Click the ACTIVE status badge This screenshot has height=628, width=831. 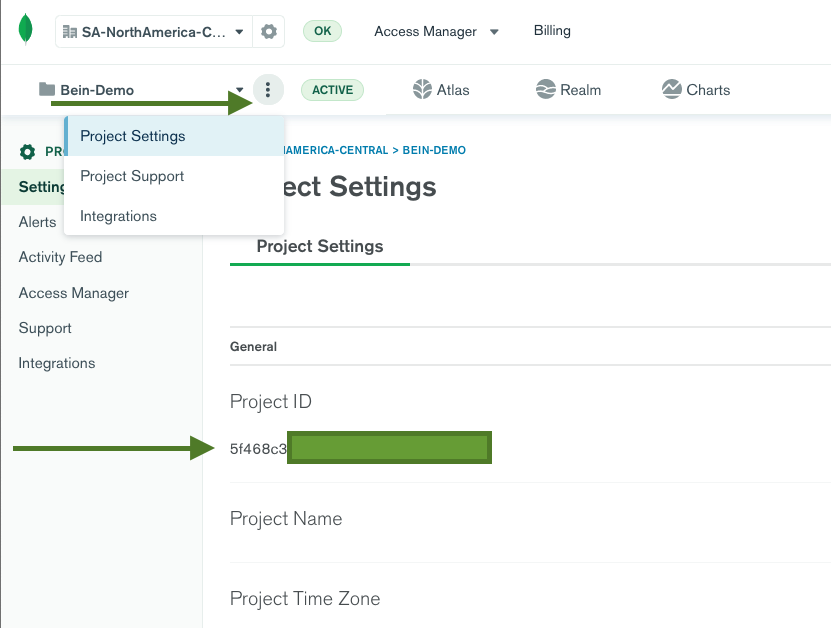[332, 90]
